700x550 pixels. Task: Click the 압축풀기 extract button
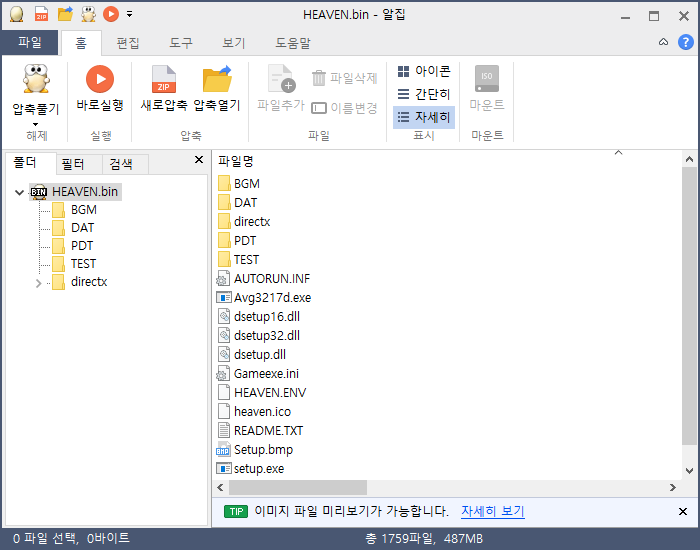(36, 89)
